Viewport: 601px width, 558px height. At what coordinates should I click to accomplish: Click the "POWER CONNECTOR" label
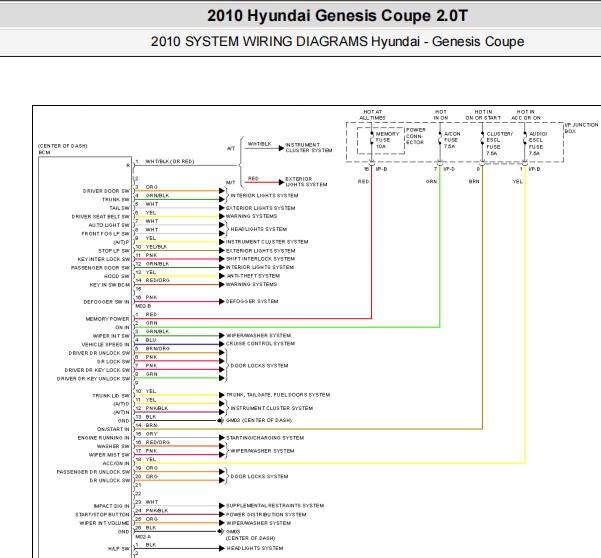415,136
